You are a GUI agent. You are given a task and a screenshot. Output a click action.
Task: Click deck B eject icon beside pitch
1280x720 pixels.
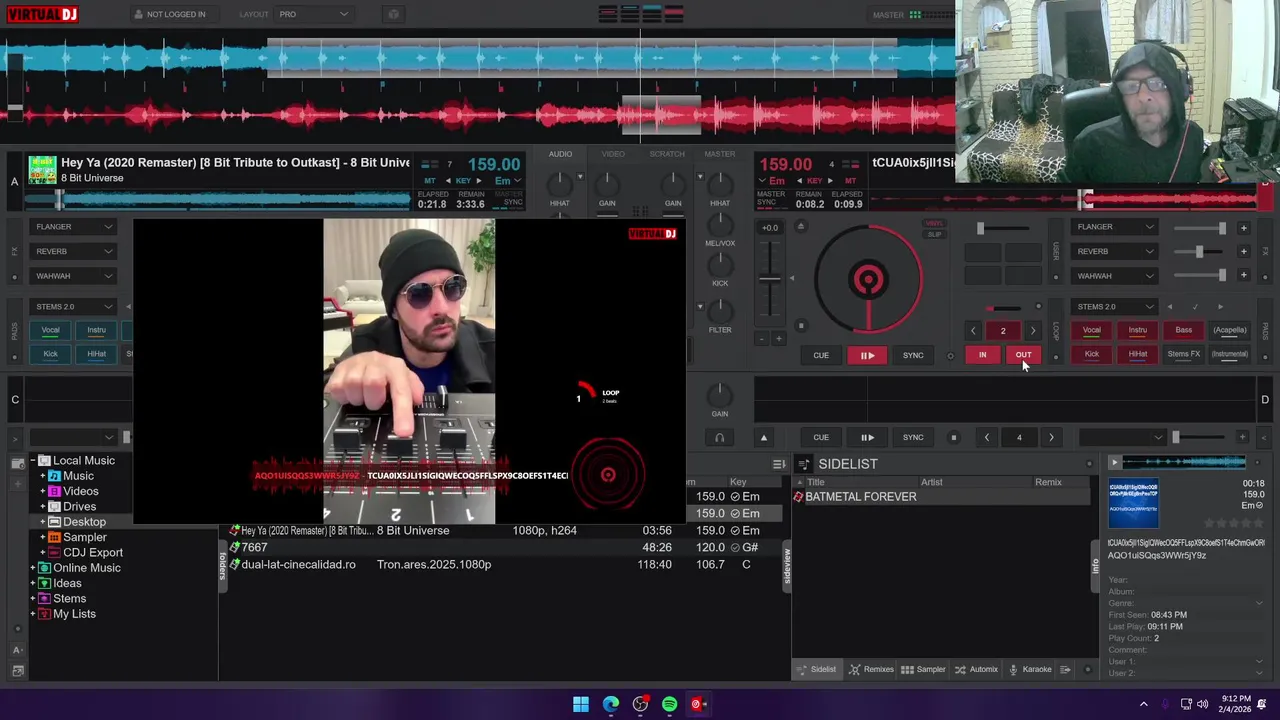pyautogui.click(x=800, y=227)
